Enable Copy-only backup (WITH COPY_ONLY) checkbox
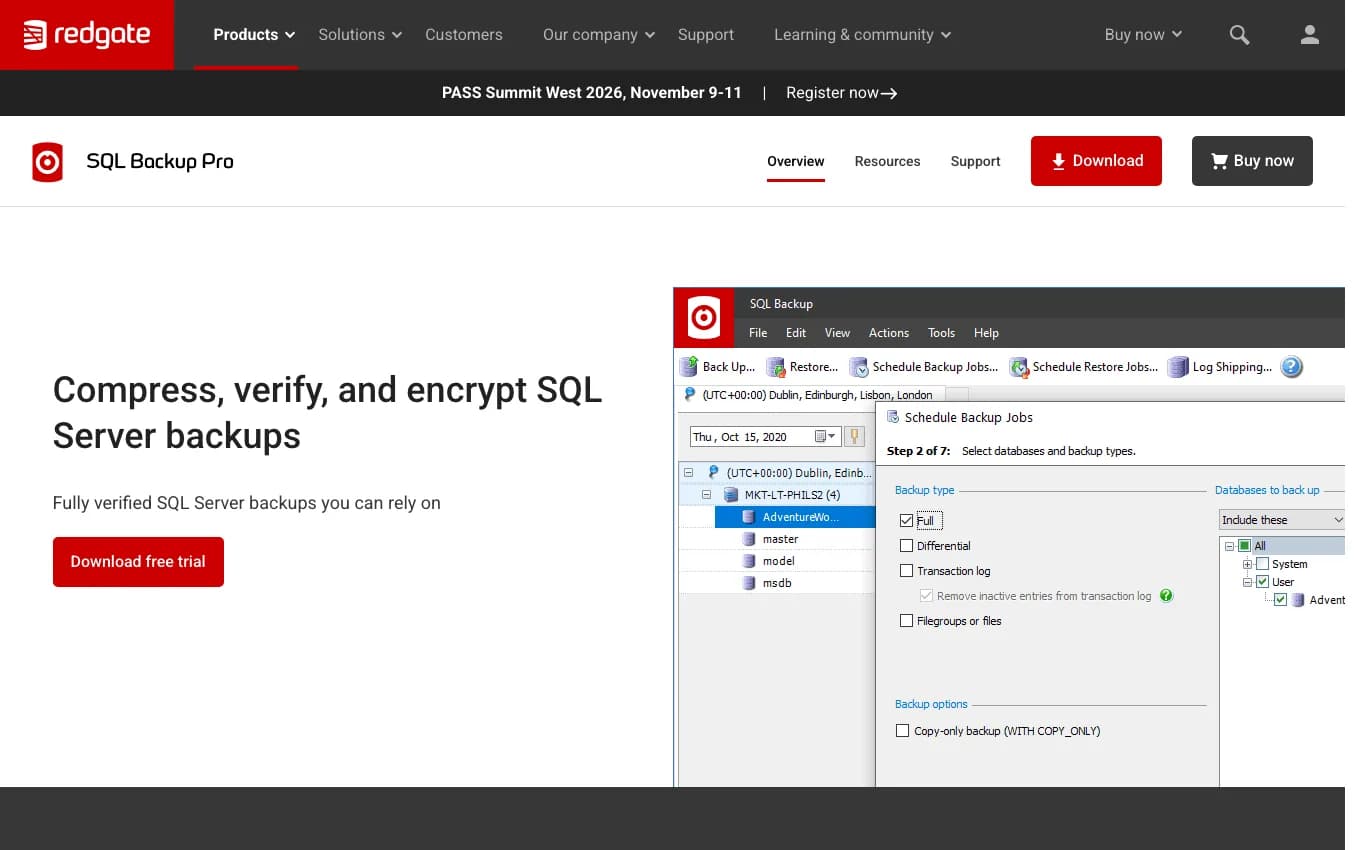Screen dimensions: 1360x850 pyautogui.click(x=903, y=731)
